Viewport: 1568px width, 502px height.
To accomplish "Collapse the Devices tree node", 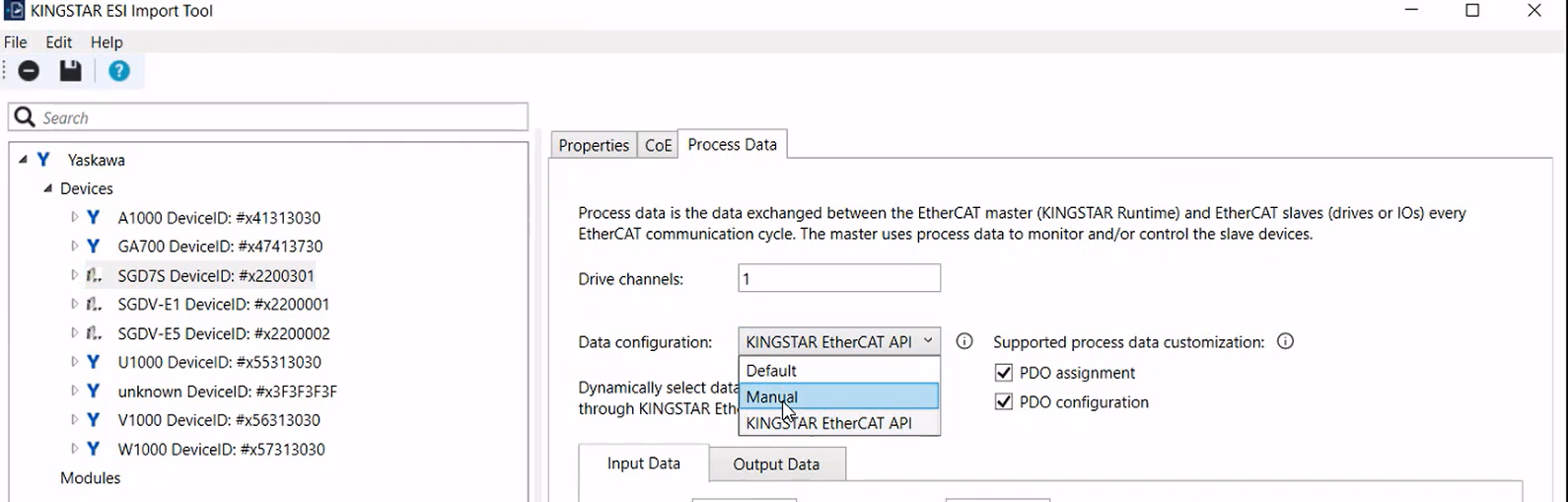I will coord(47,188).
